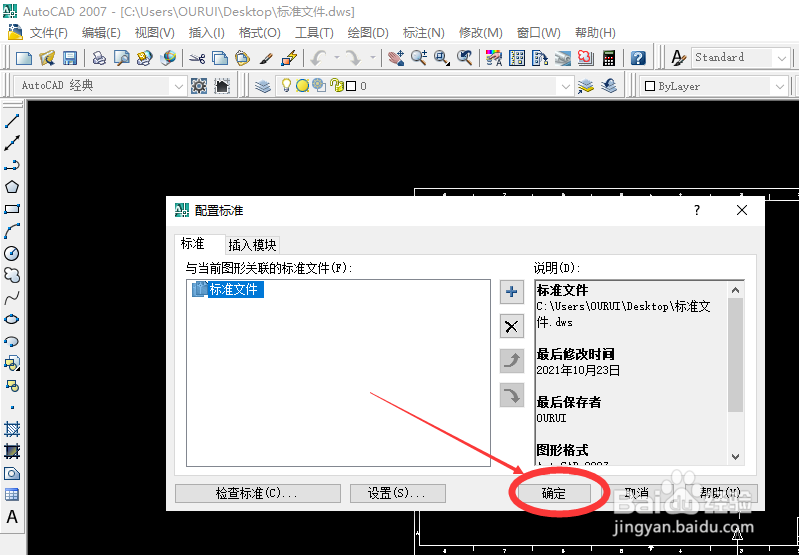Open the Block Editor lightning icon
This screenshot has width=799, height=555.
pyautogui.click(x=289, y=58)
